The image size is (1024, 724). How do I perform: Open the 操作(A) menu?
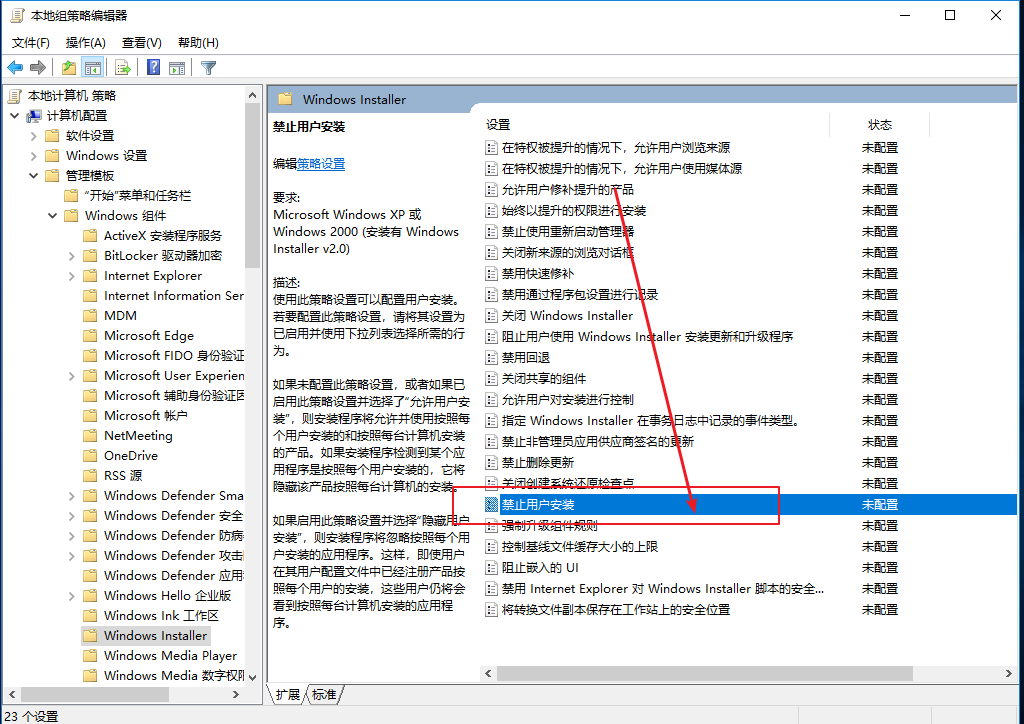(86, 43)
